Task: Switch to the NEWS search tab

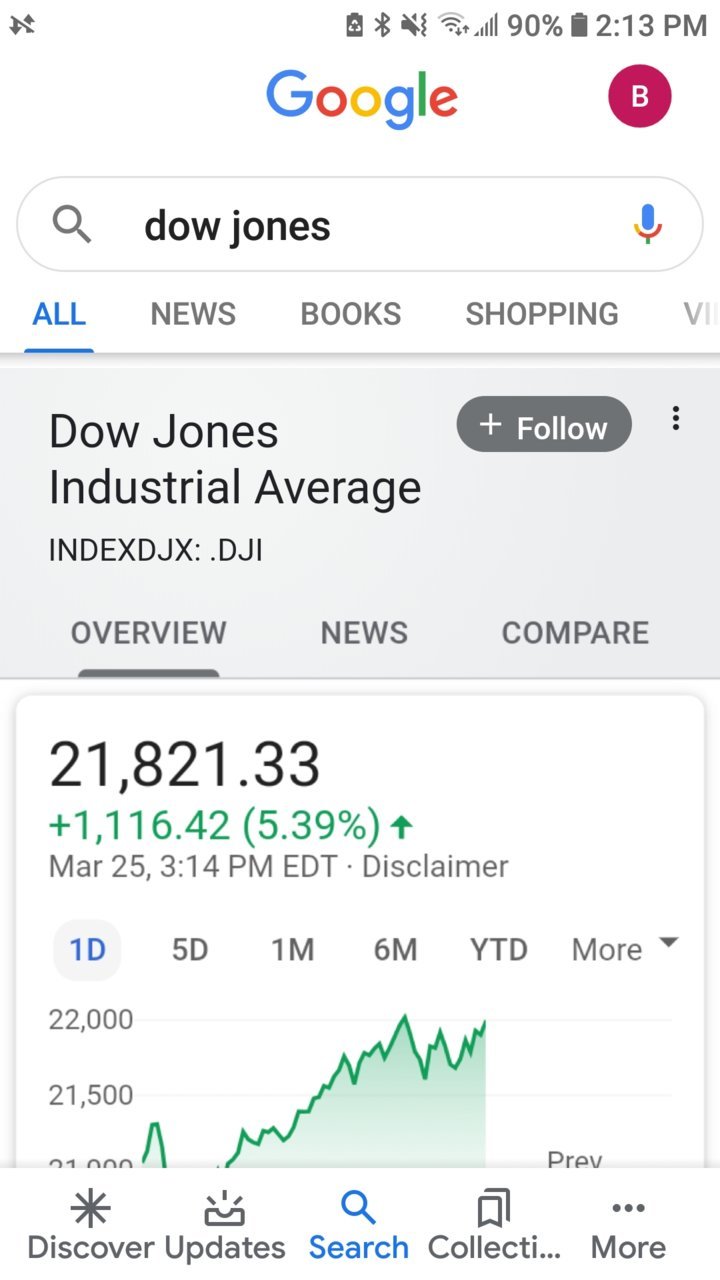Action: point(193,314)
